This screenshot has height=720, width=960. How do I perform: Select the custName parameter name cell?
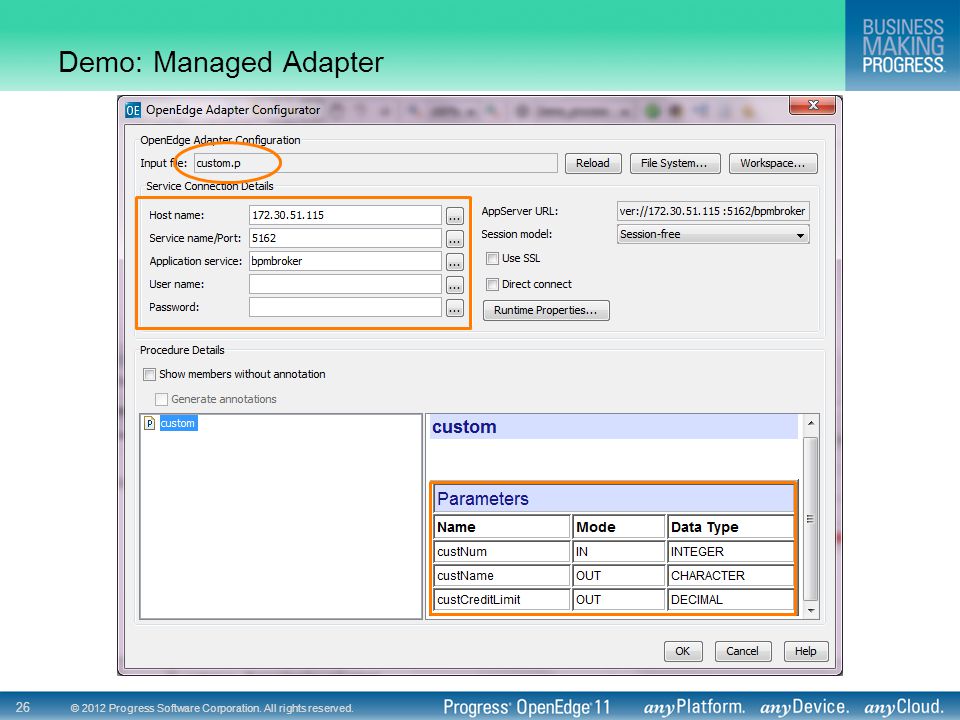point(502,576)
